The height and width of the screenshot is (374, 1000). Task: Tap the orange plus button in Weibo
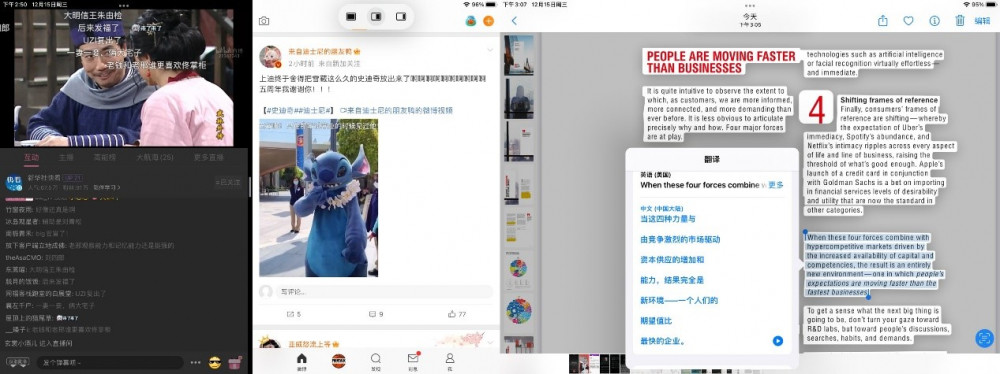[489, 21]
